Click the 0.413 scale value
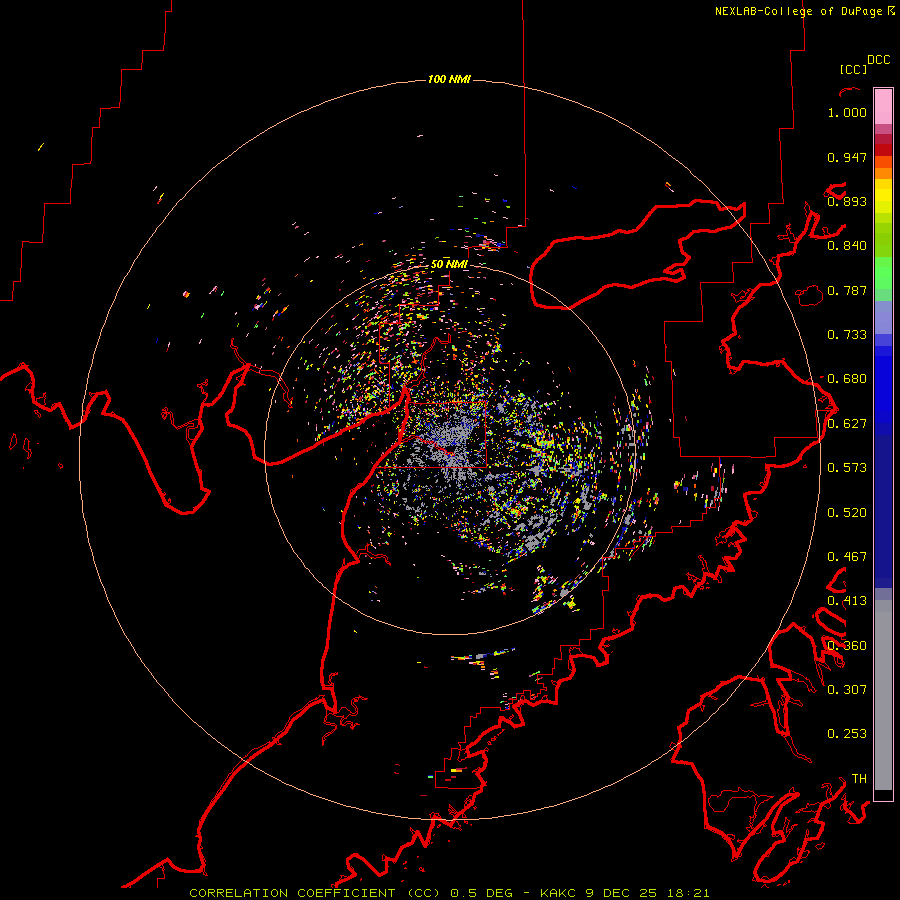Viewport: 900px width, 900px height. (x=847, y=601)
